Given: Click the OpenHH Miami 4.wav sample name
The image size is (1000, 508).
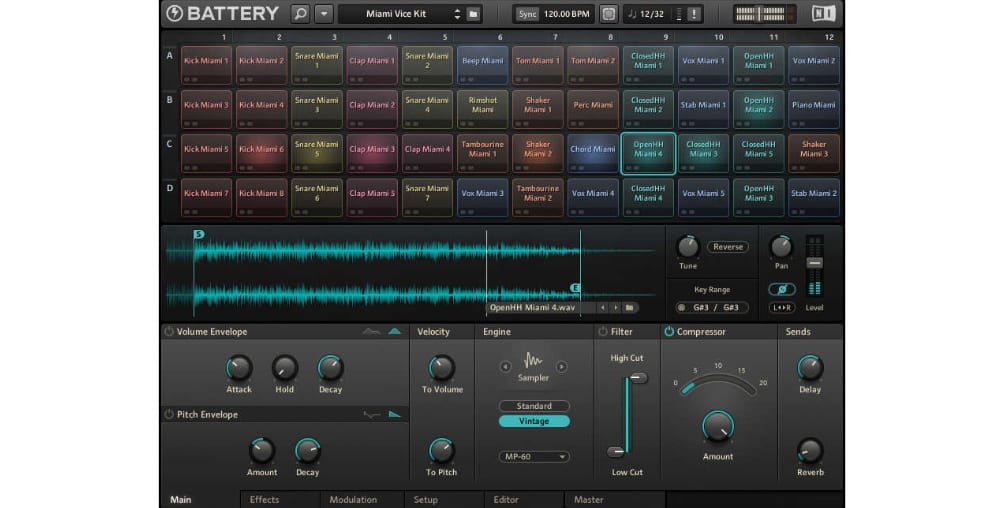Looking at the screenshot, I should [532, 308].
